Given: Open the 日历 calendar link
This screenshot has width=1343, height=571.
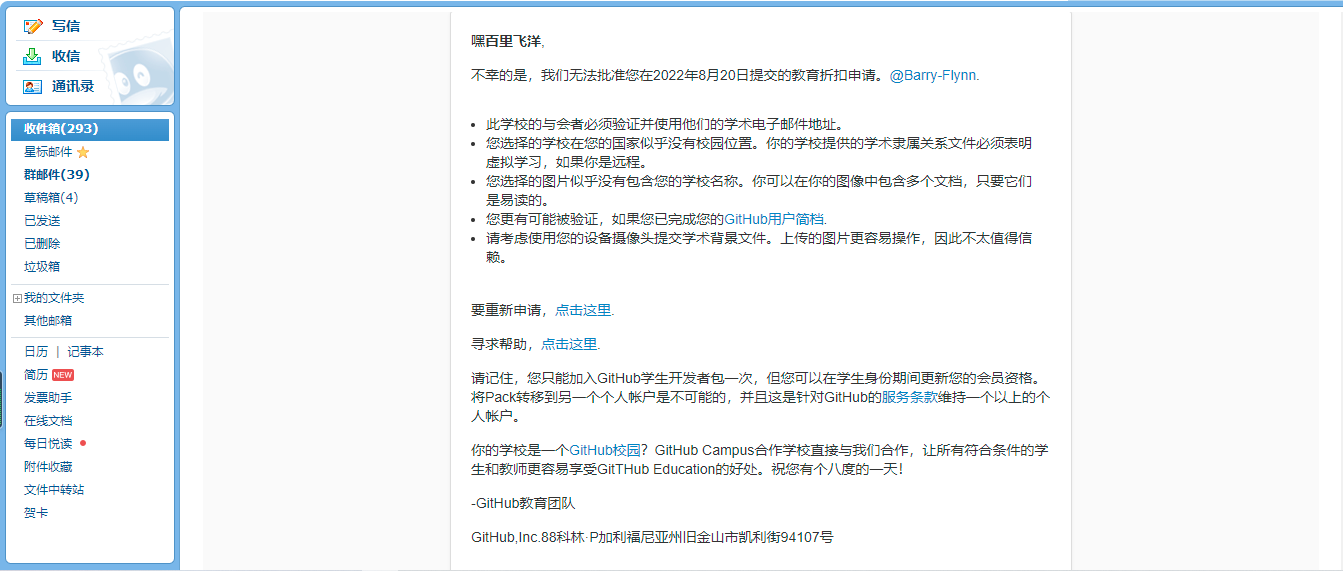Looking at the screenshot, I should click(36, 352).
